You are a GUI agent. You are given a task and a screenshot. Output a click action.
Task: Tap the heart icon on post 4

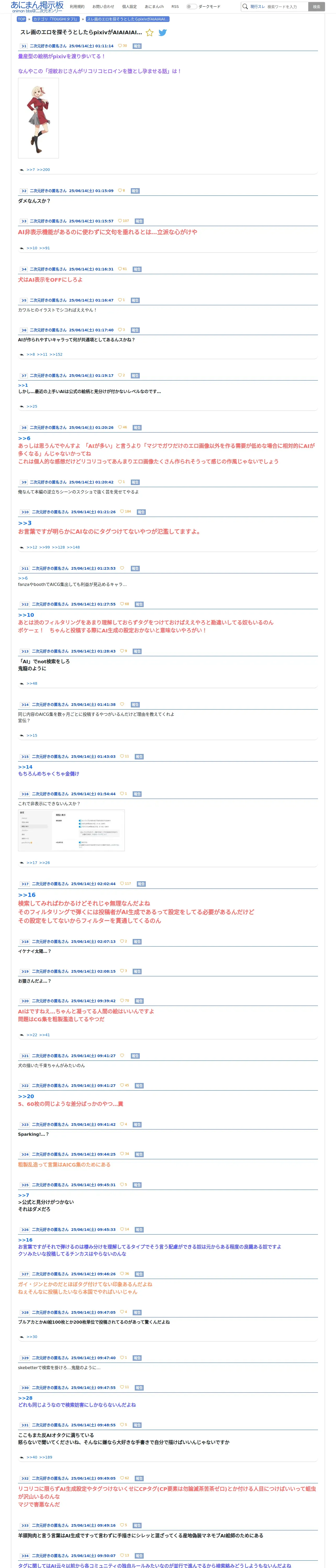120,269
